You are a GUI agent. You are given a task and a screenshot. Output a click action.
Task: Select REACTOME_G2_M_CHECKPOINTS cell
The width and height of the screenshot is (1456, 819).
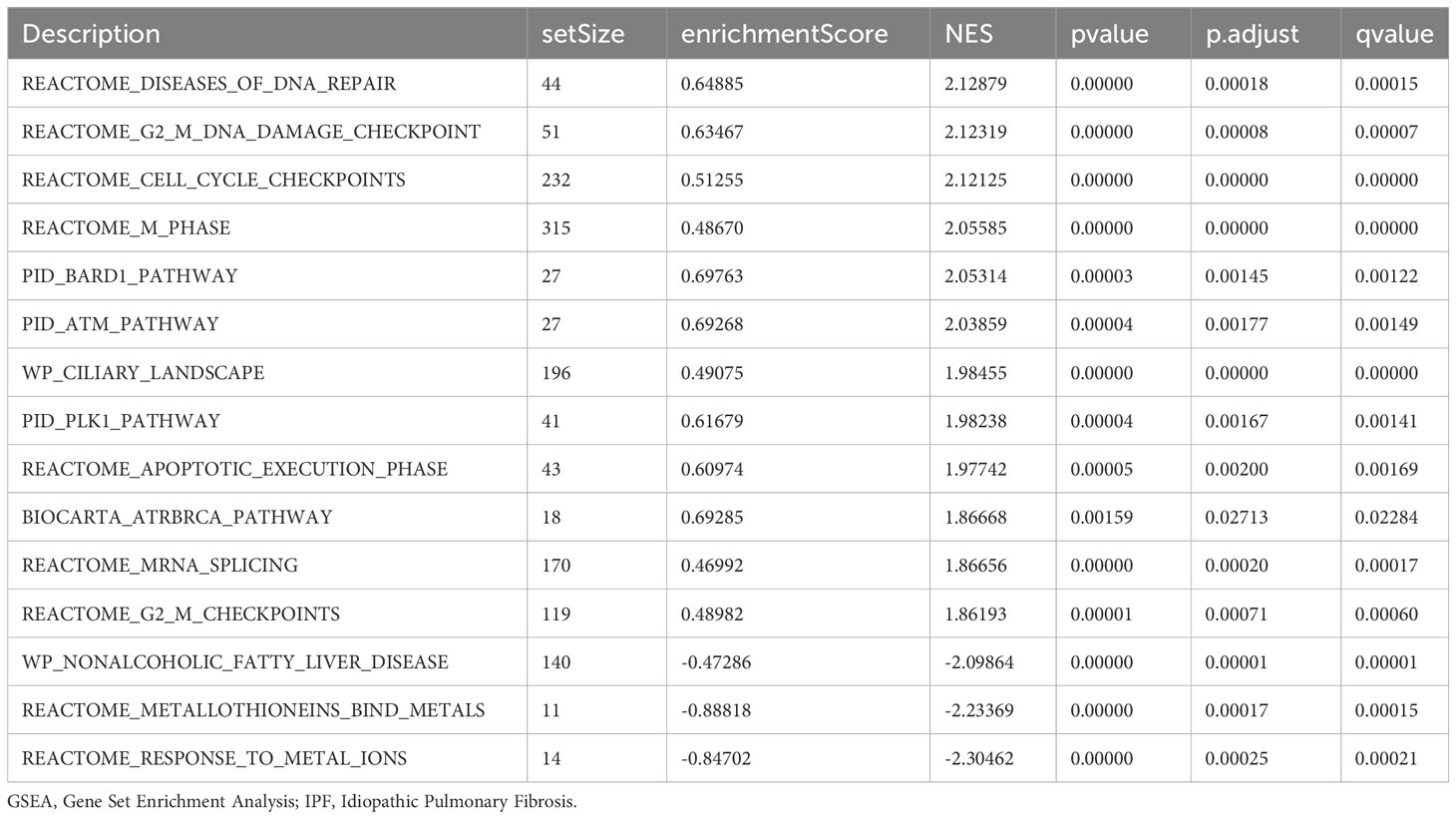(x=267, y=614)
